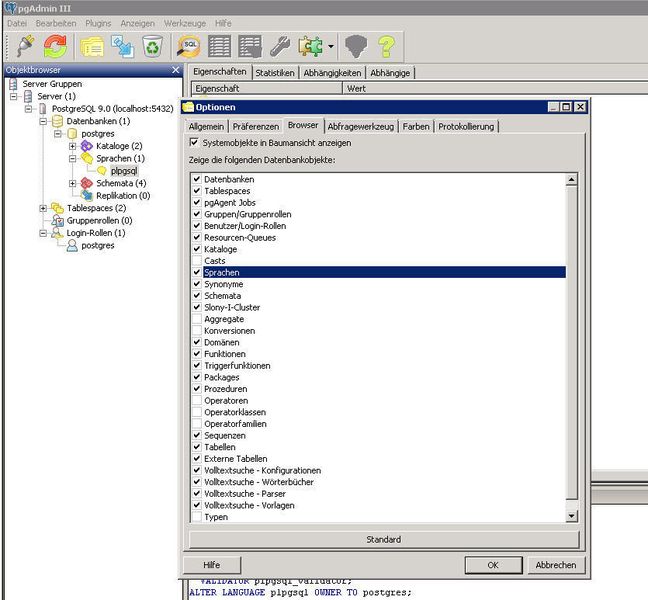
Task: Select the Login-Rollen (1) tree icon
Action: pos(57,233)
